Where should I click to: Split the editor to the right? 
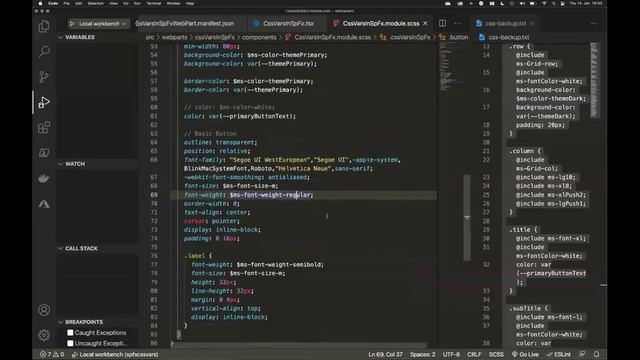click(442, 23)
